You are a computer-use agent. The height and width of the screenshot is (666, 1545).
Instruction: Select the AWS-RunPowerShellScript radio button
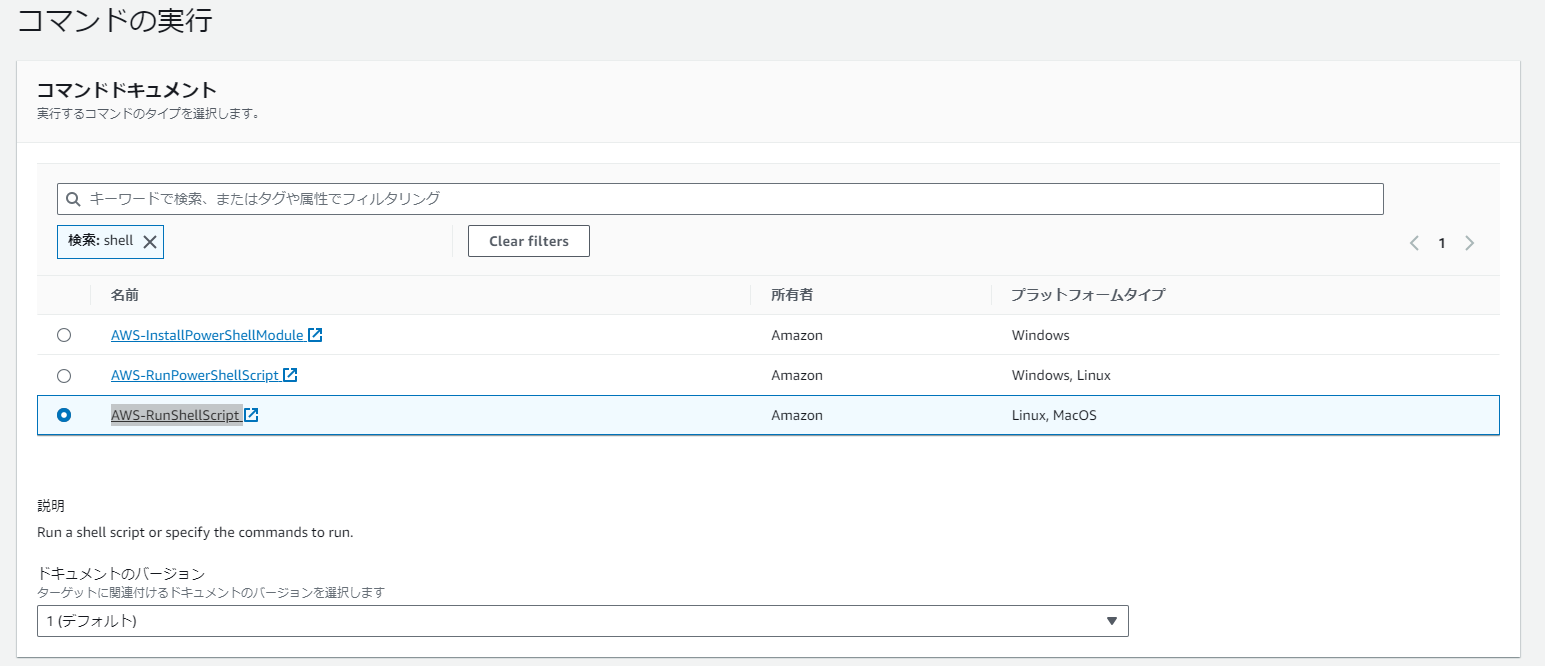tap(64, 375)
